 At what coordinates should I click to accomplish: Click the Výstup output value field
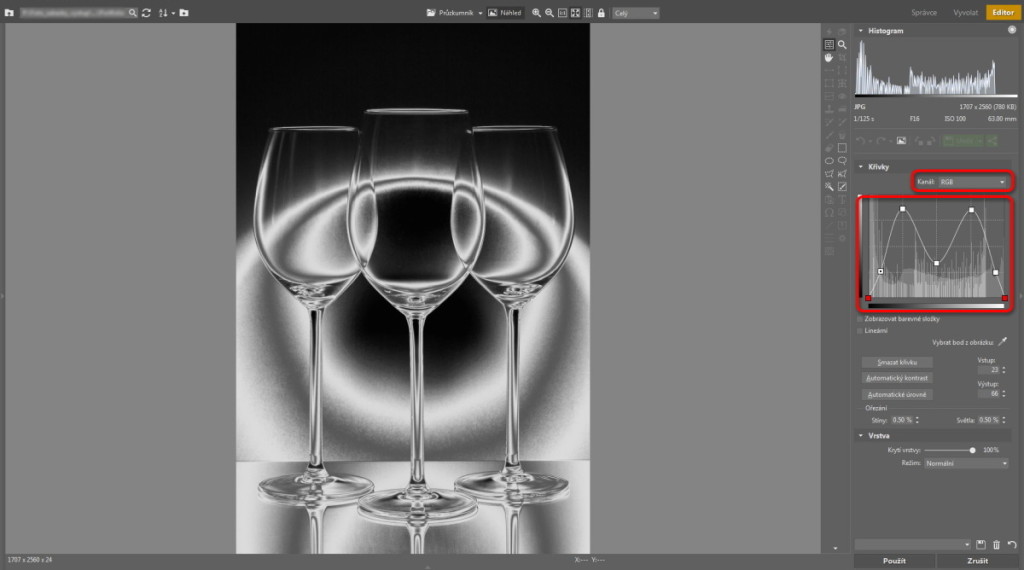point(989,394)
